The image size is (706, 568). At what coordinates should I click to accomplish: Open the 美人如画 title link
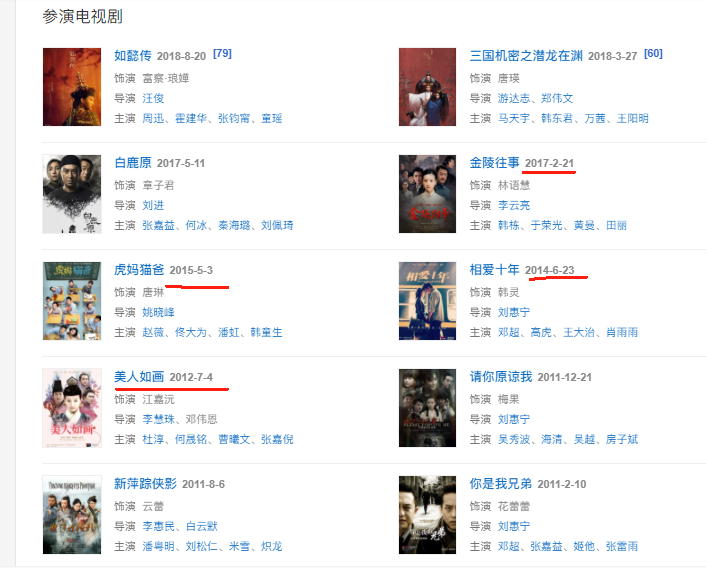tap(139, 377)
